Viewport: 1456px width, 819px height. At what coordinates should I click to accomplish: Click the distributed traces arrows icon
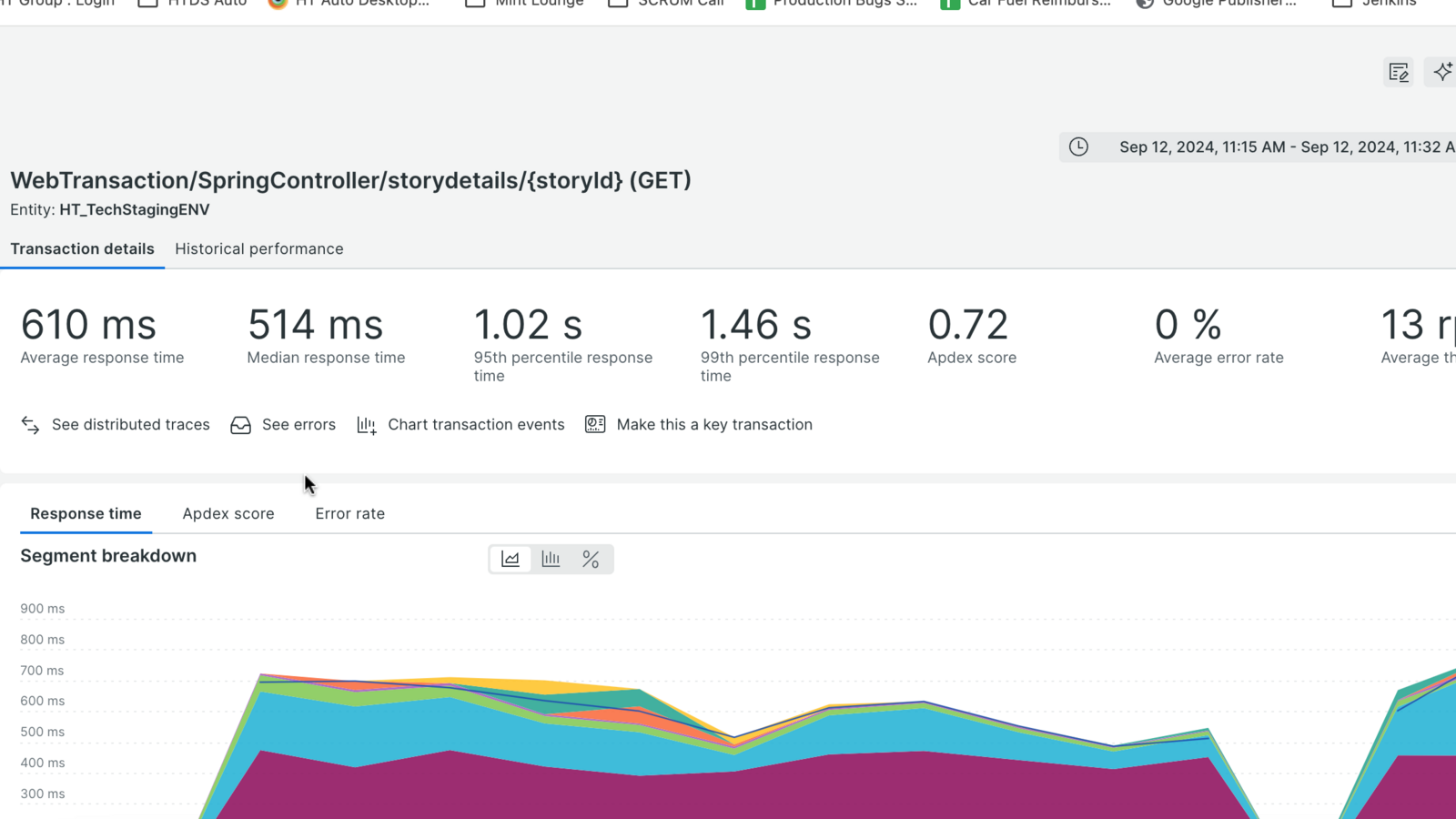pyautogui.click(x=30, y=425)
